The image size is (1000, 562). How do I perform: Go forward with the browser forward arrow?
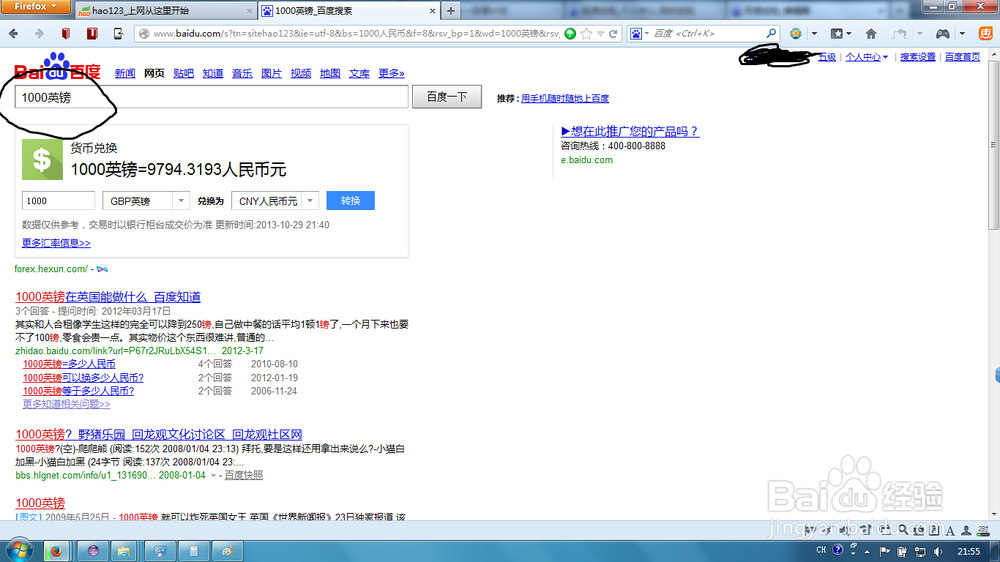(39, 34)
